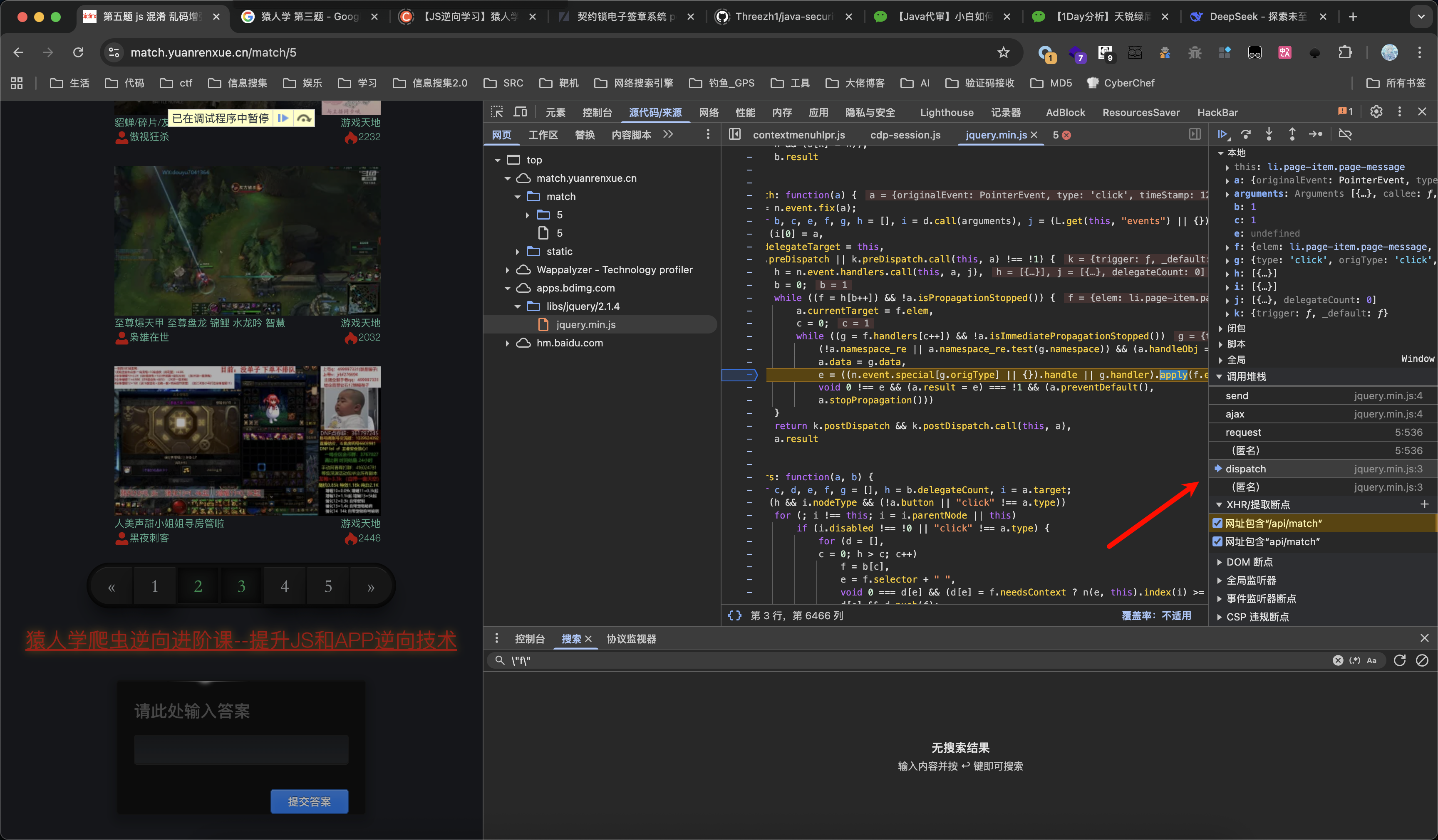Click the step over next function icon
The height and width of the screenshot is (840, 1438).
pos(1246,135)
